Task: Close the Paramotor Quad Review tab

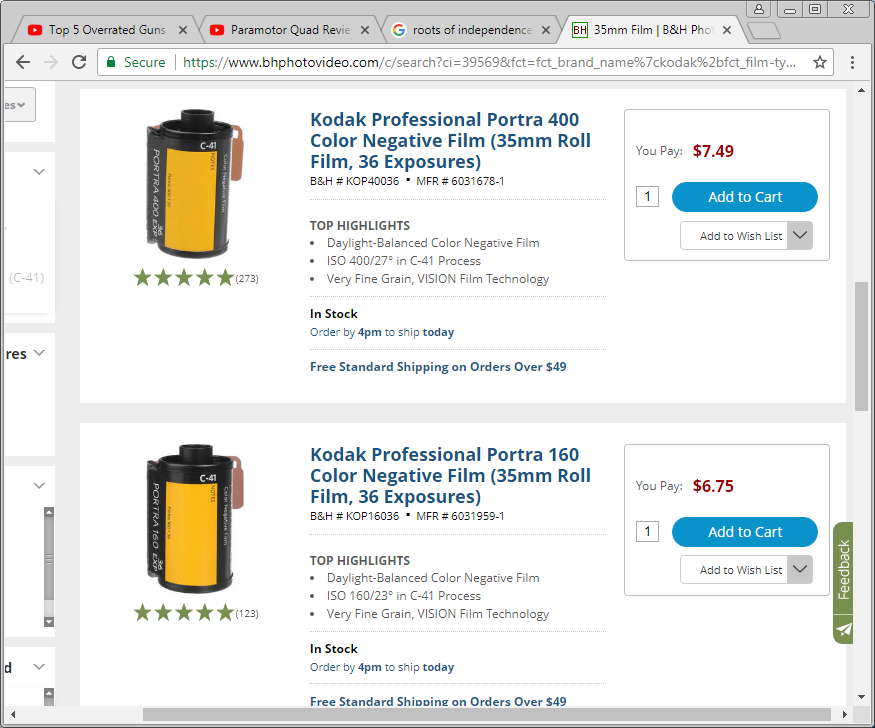Action: point(365,30)
